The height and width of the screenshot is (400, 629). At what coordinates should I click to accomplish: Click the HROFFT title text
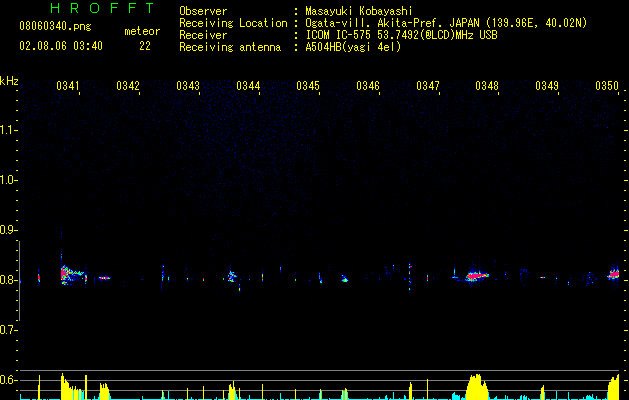(102, 8)
